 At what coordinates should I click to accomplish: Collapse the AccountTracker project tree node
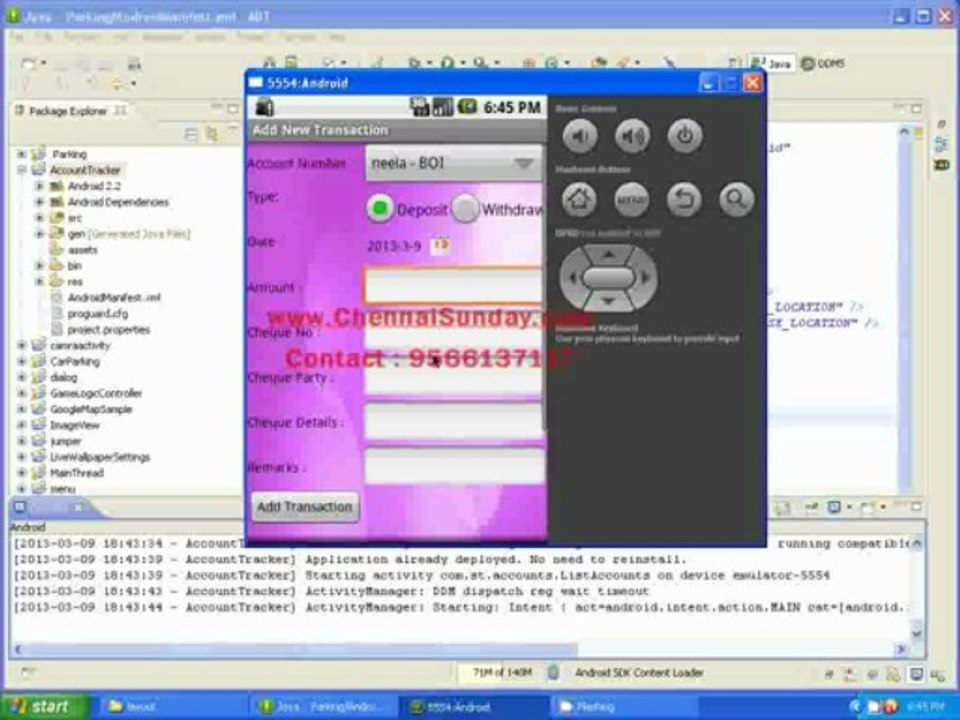click(22, 170)
